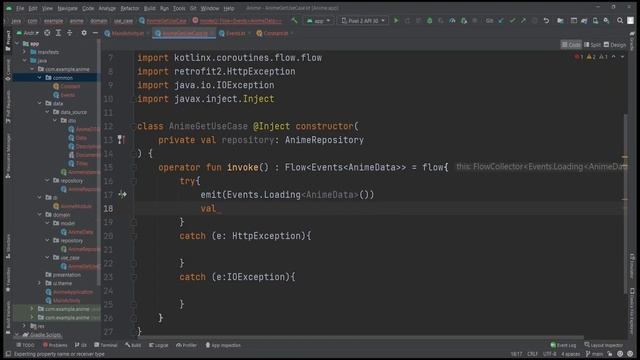
Task: Open the Project tool window side tab
Action: coord(8,41)
